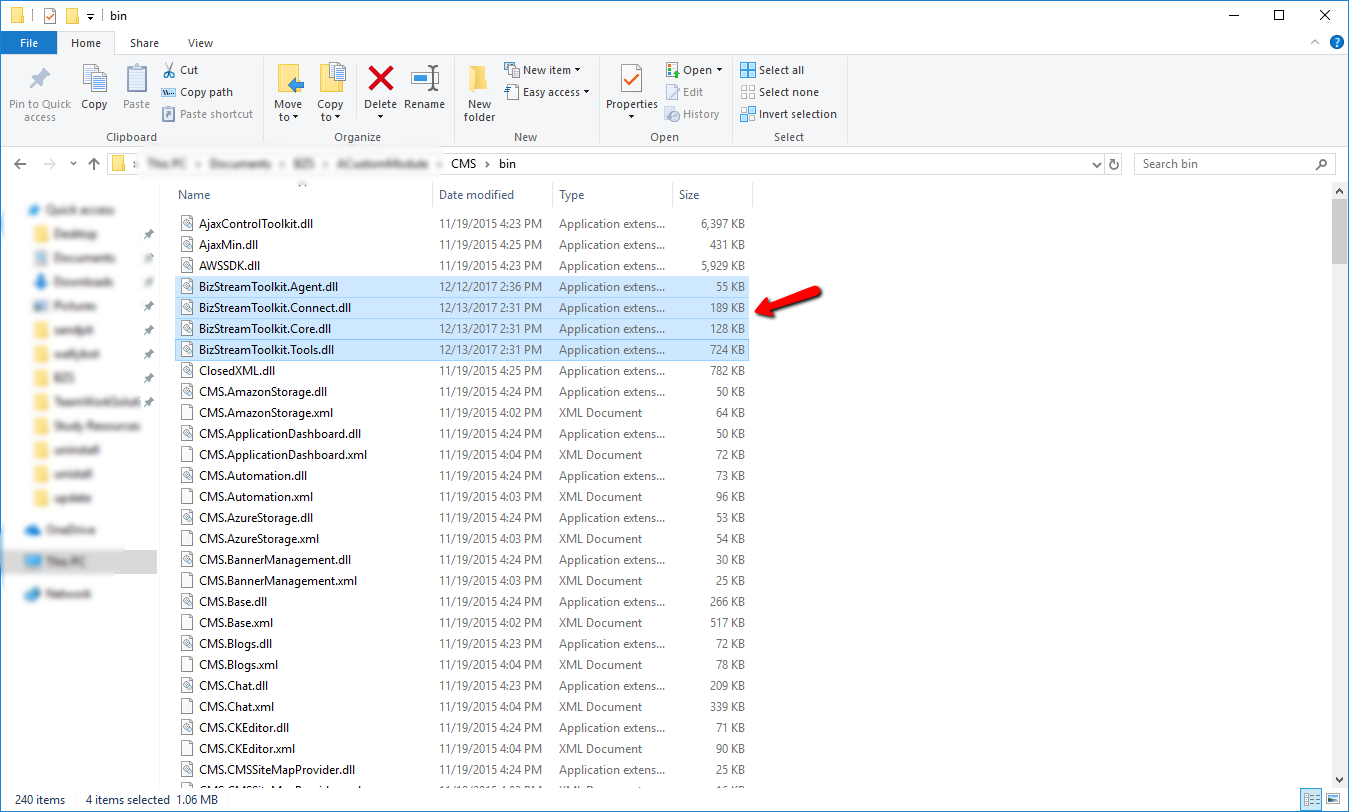Switch to details view in status bar

pyautogui.click(x=1311, y=799)
